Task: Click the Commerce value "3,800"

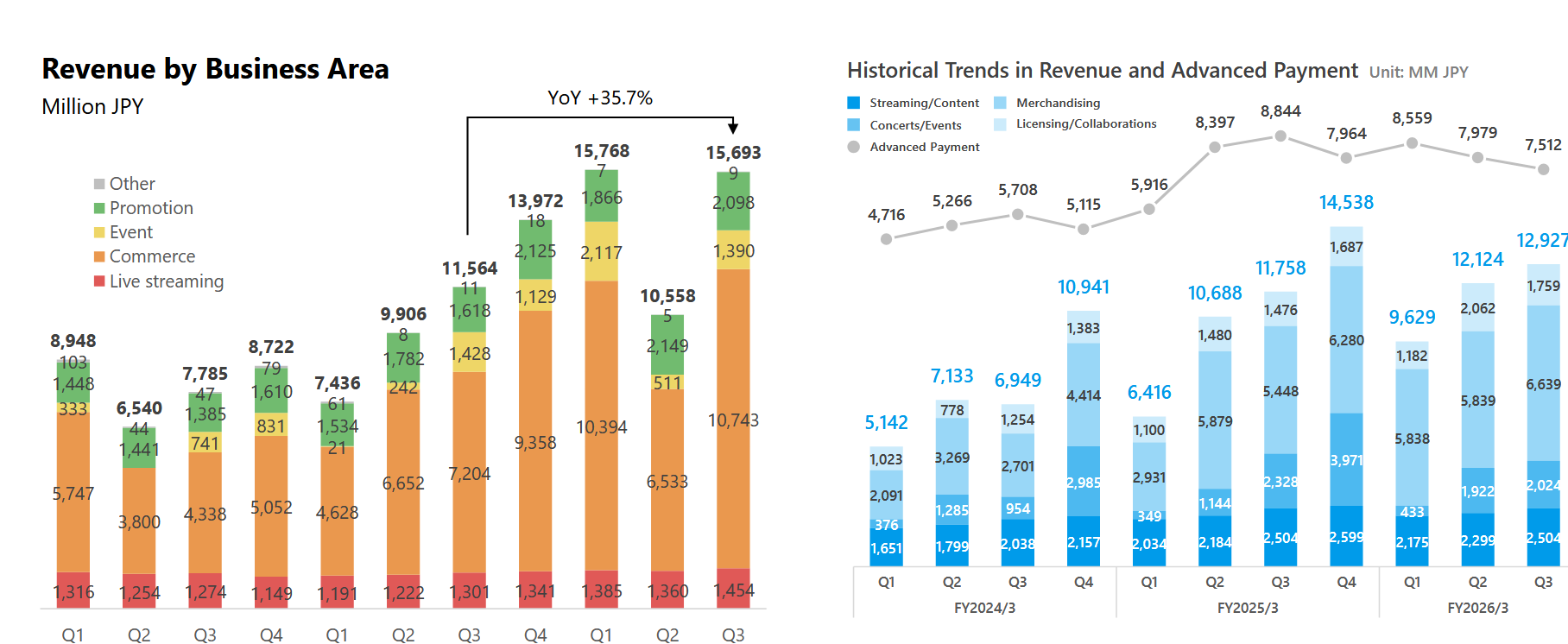Action: pyautogui.click(x=139, y=522)
